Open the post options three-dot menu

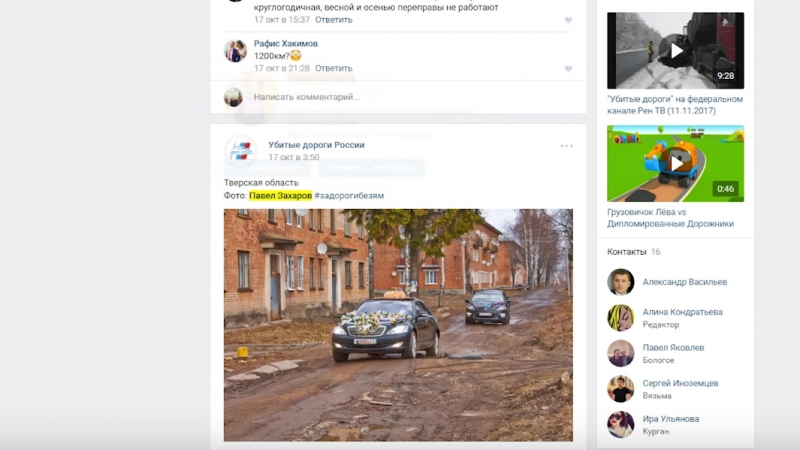[566, 146]
